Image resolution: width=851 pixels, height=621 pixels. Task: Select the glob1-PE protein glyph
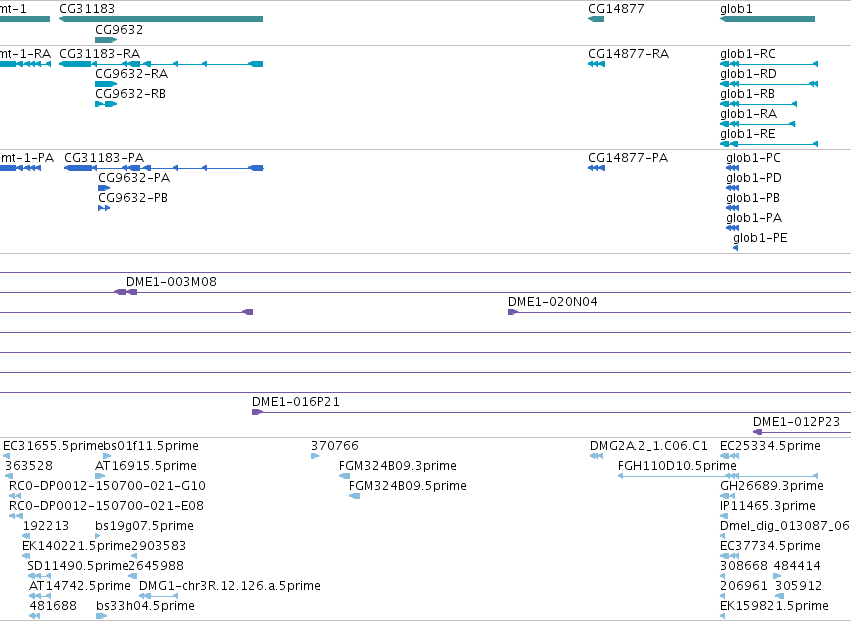tap(735, 248)
